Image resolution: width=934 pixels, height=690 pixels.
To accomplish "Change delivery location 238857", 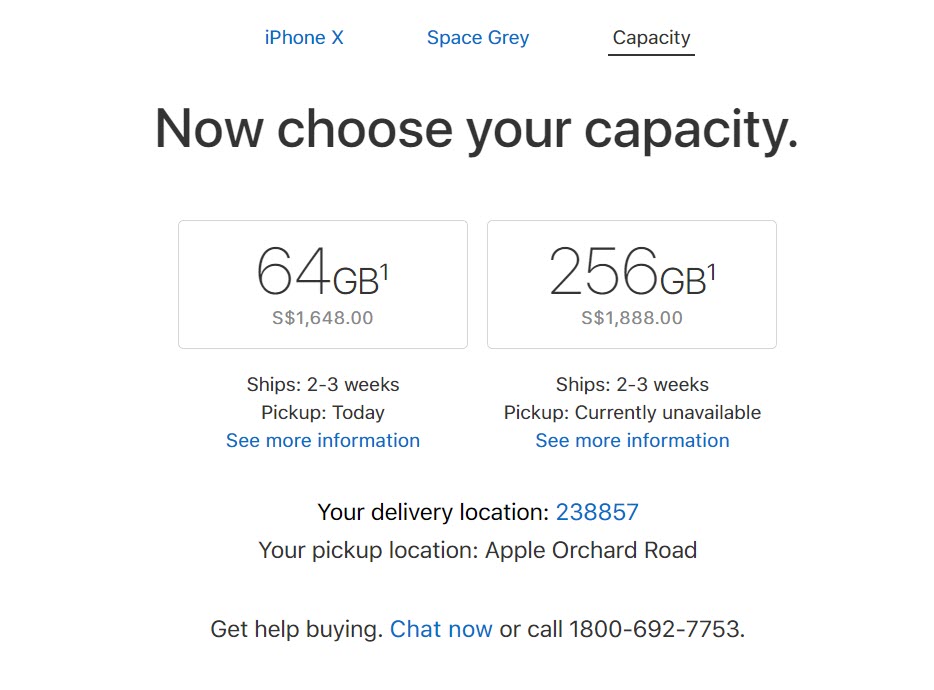I will 598,512.
